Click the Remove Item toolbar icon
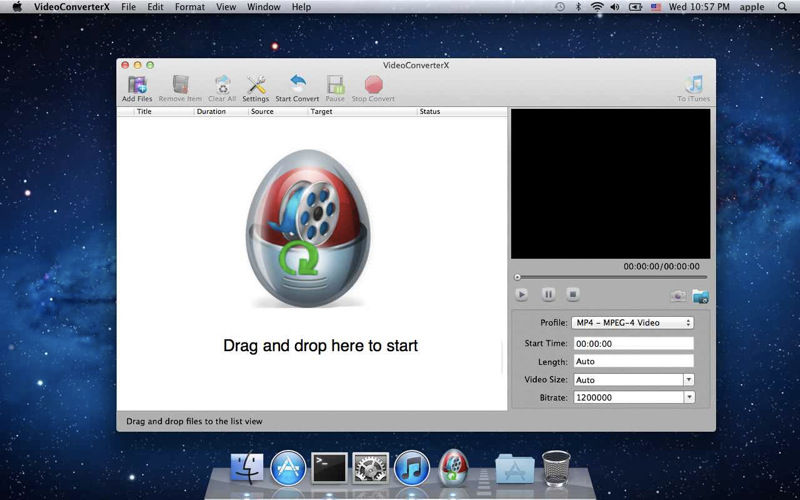The image size is (800, 500). pyautogui.click(x=180, y=85)
